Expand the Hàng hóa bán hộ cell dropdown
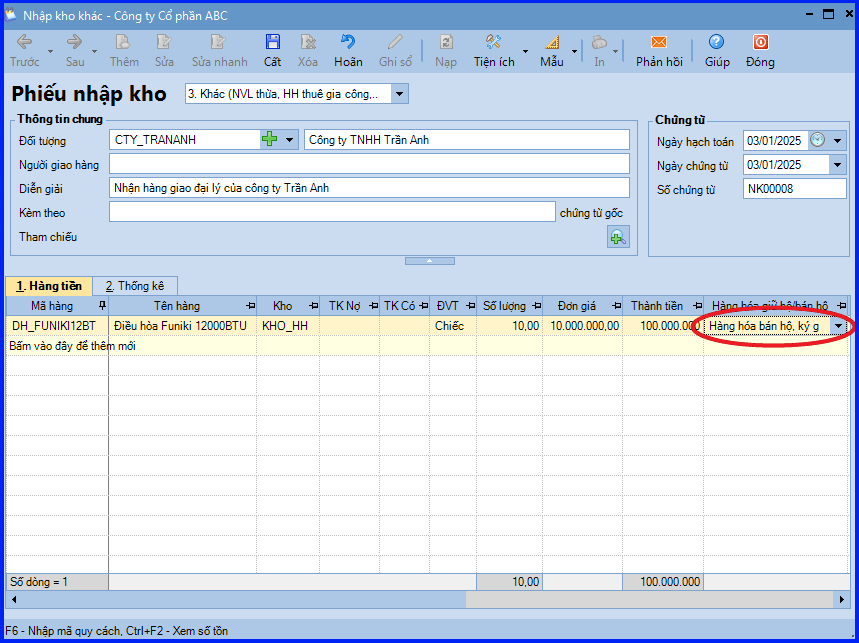The image size is (859, 643). click(x=838, y=326)
